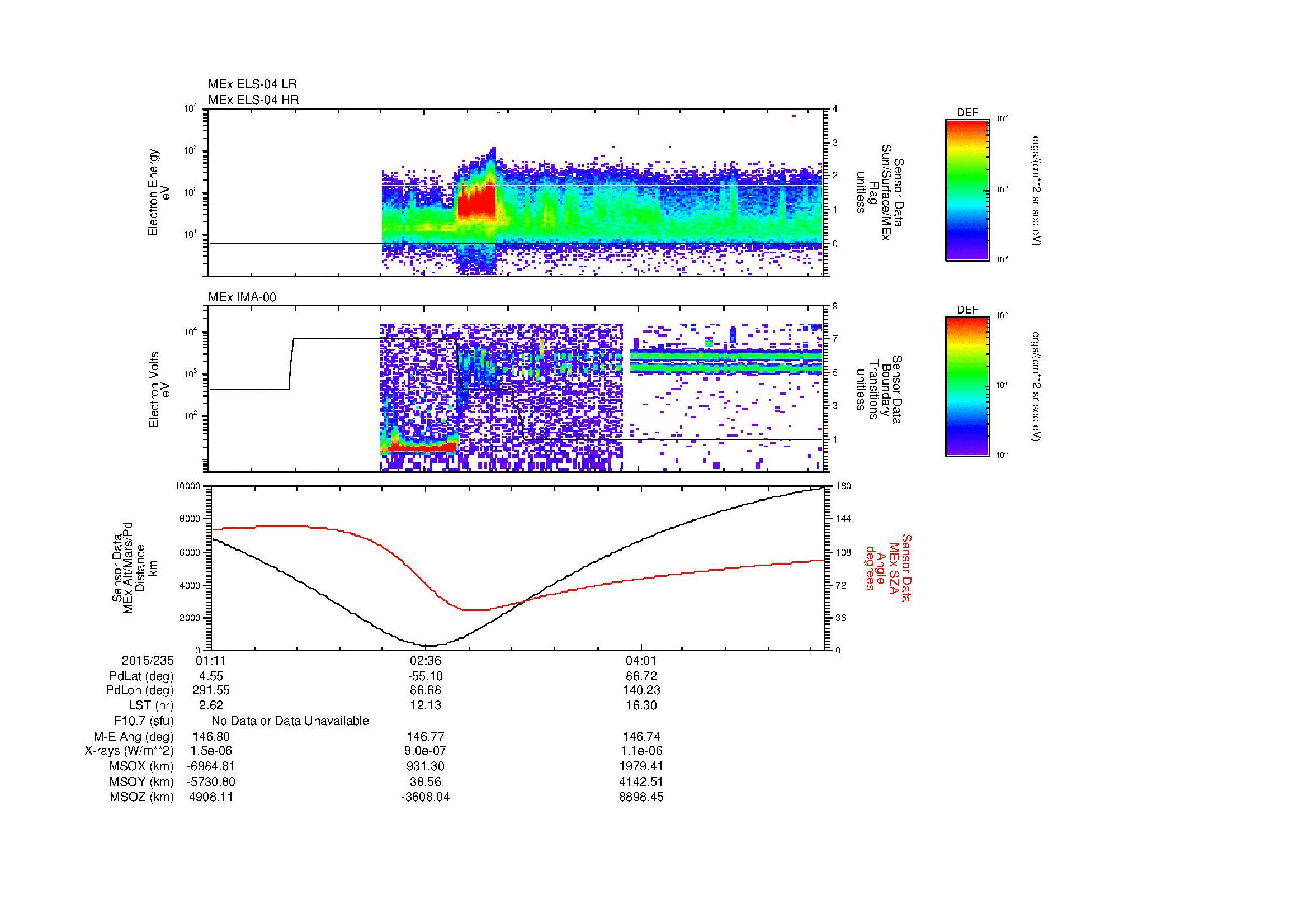Click the 'Boundary Transitions' axis label
This screenshot has width=1308, height=924.
pos(879,390)
